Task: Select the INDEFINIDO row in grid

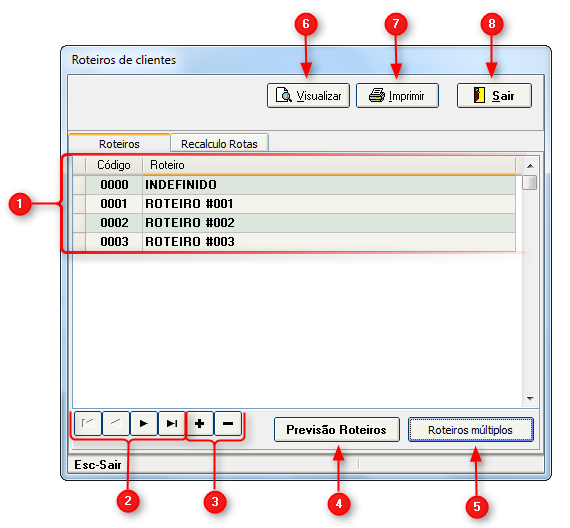Action: [294, 185]
